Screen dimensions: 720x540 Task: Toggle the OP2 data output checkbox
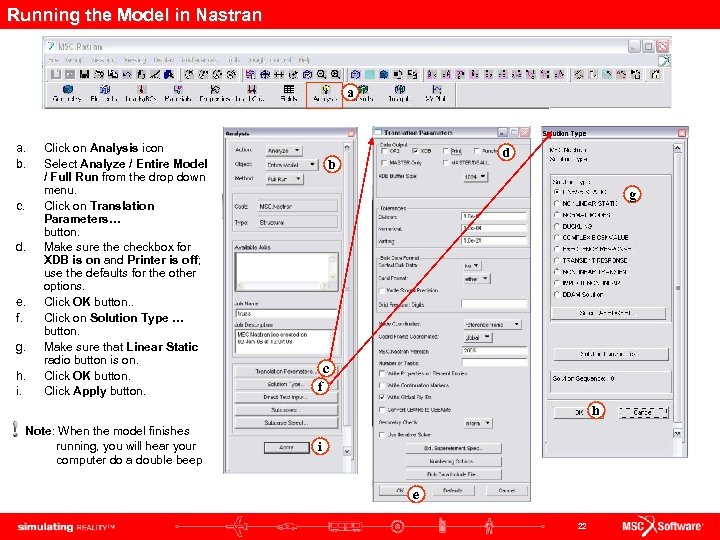pos(384,151)
